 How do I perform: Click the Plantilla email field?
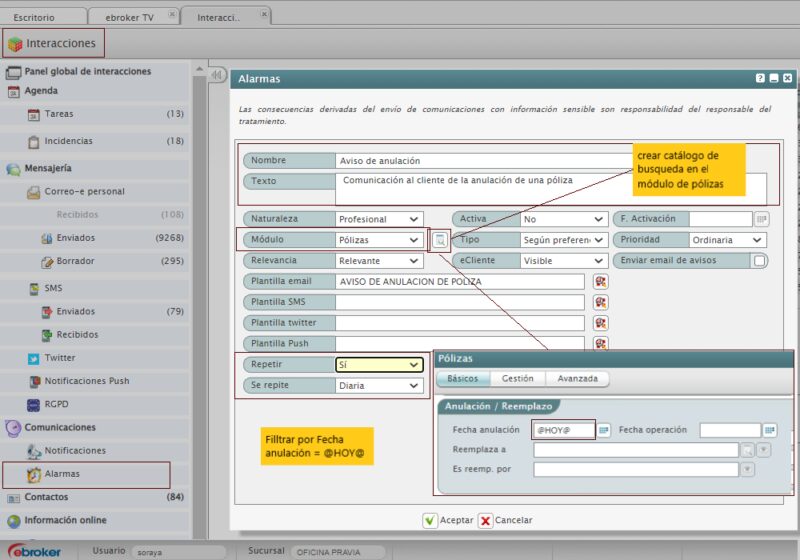pyautogui.click(x=460, y=282)
